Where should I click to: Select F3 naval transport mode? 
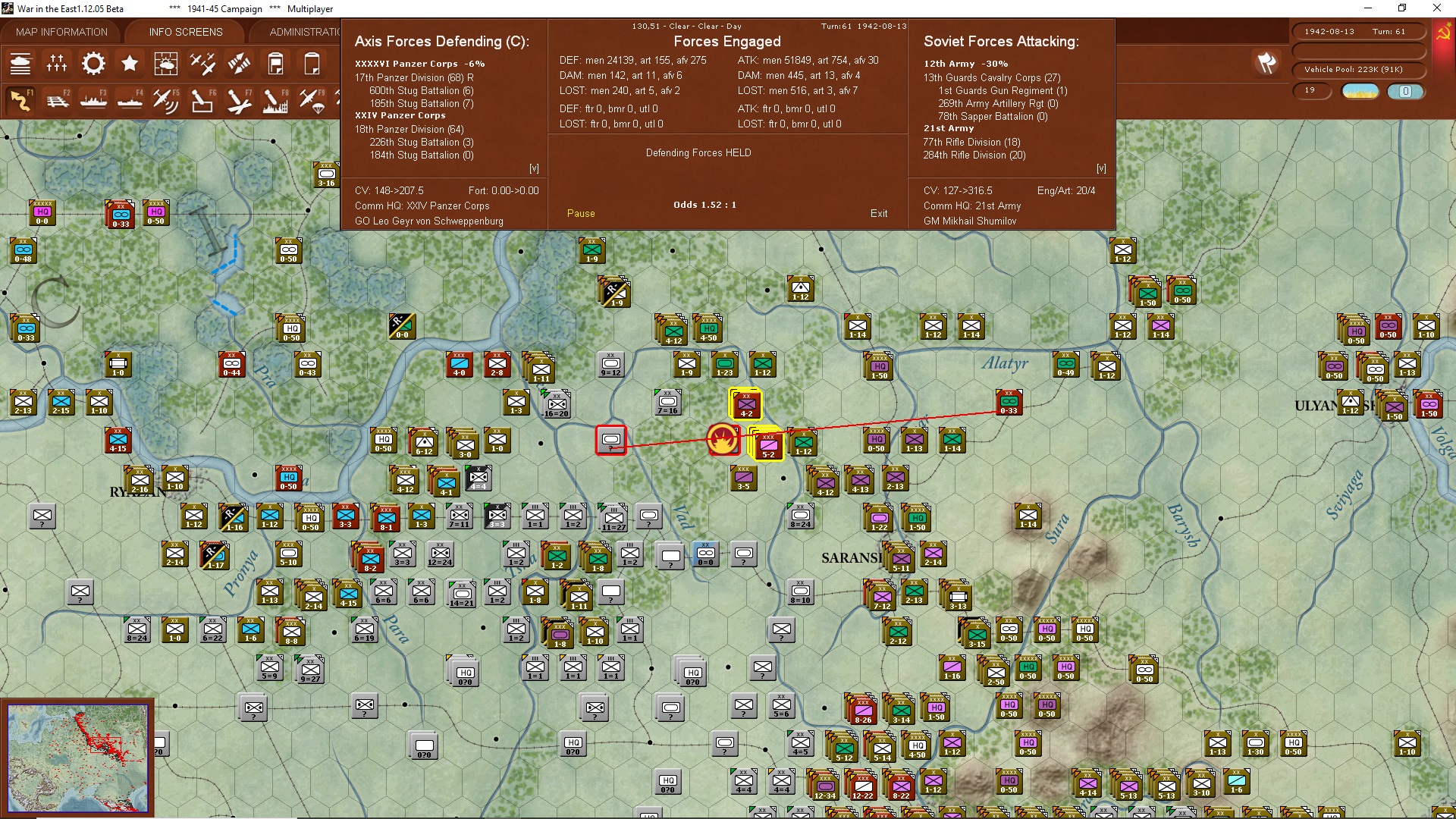point(93,100)
